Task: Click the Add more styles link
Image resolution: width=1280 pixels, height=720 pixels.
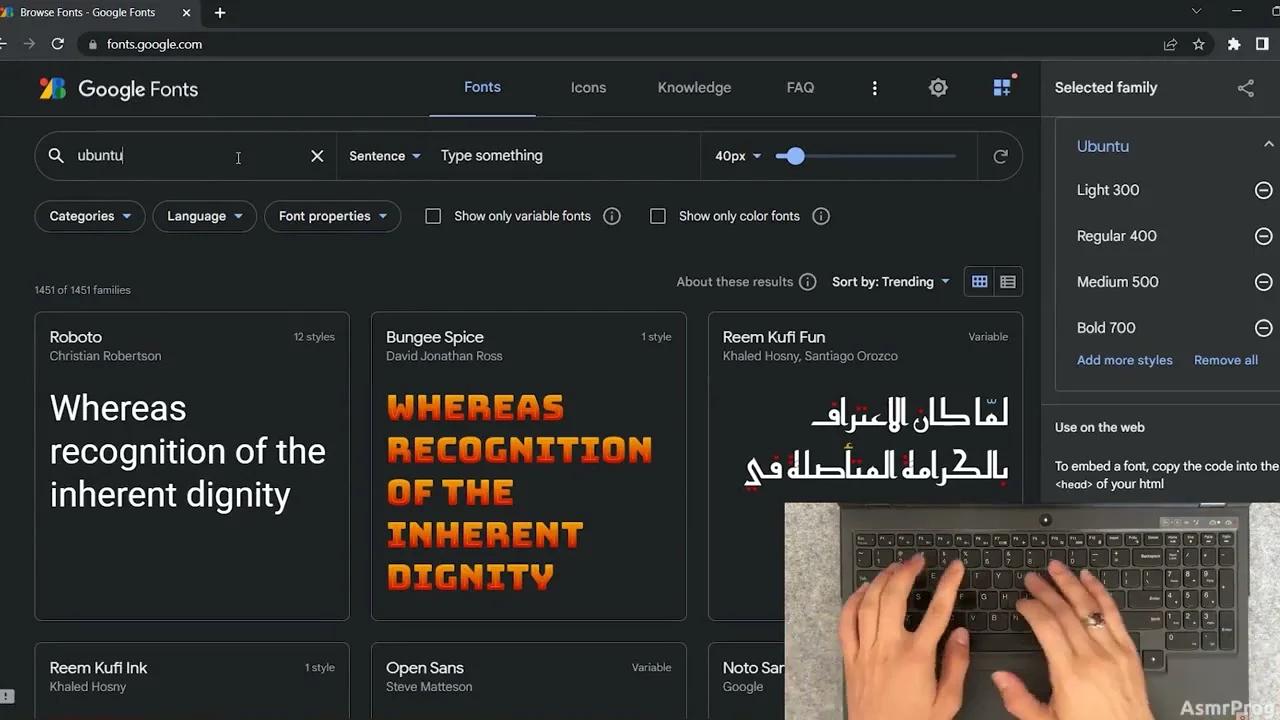Action: (x=1124, y=360)
